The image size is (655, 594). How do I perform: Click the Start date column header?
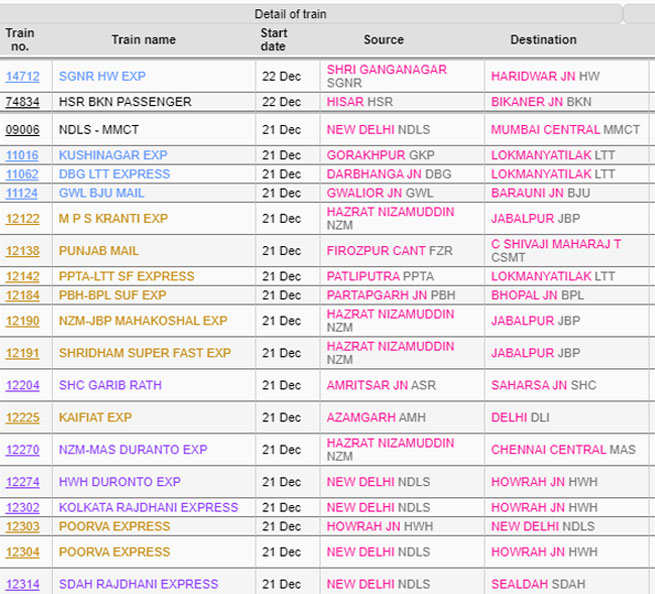273,40
